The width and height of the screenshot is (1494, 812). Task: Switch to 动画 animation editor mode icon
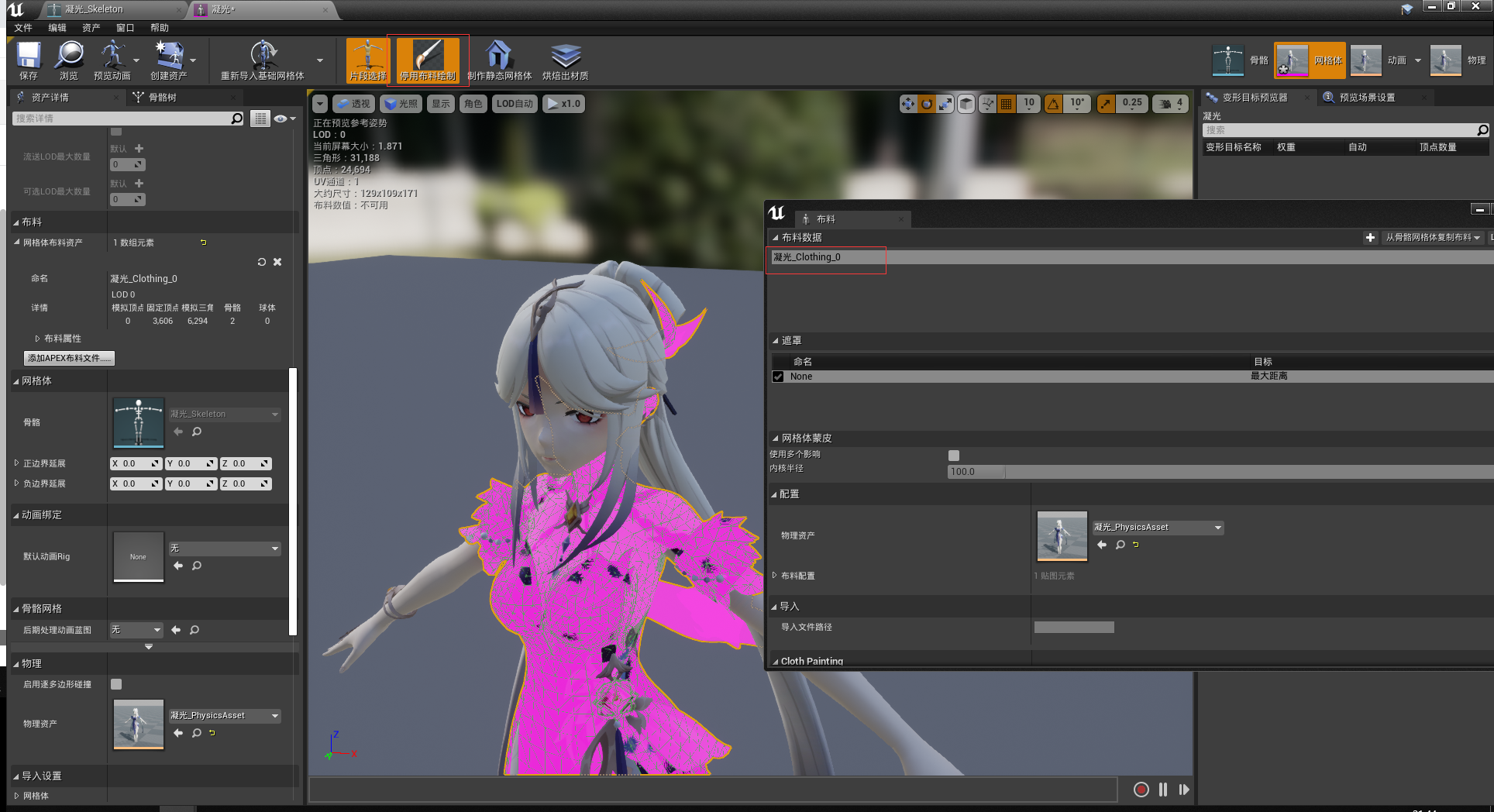1365,60
